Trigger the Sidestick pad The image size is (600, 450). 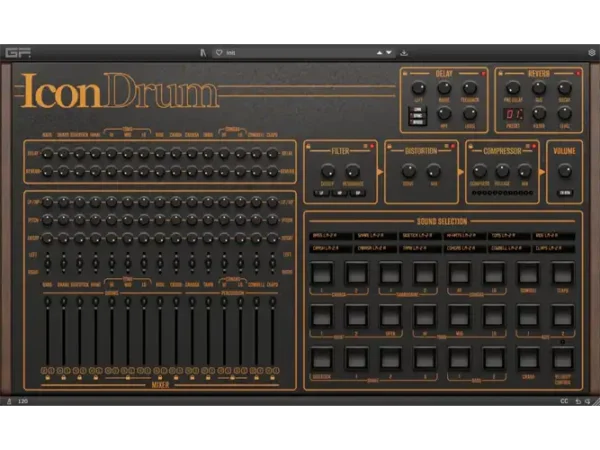pos(322,359)
